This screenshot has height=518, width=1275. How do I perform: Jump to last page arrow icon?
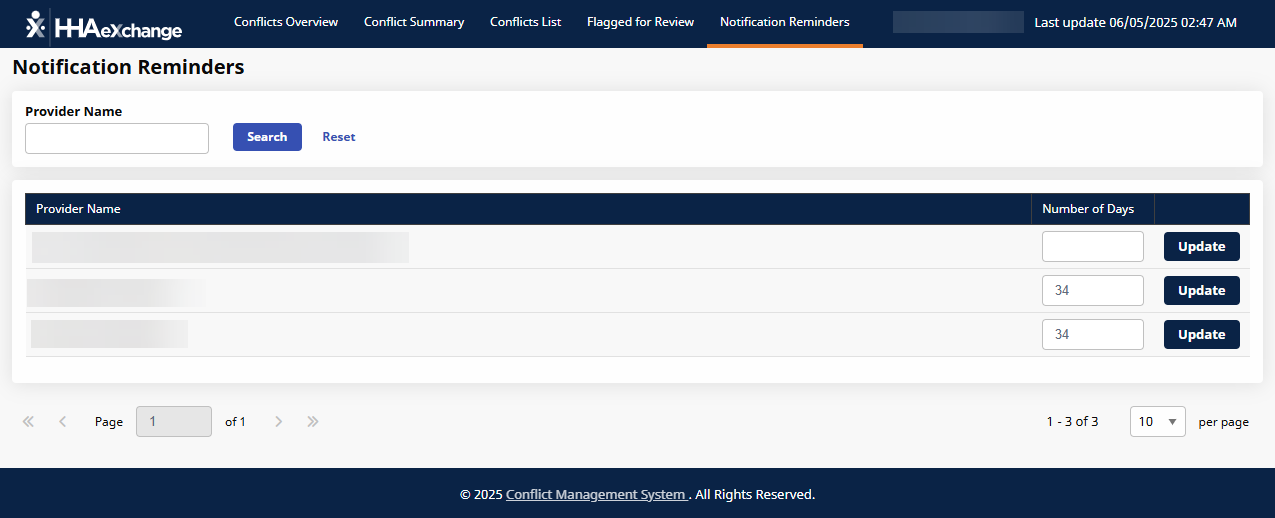313,422
